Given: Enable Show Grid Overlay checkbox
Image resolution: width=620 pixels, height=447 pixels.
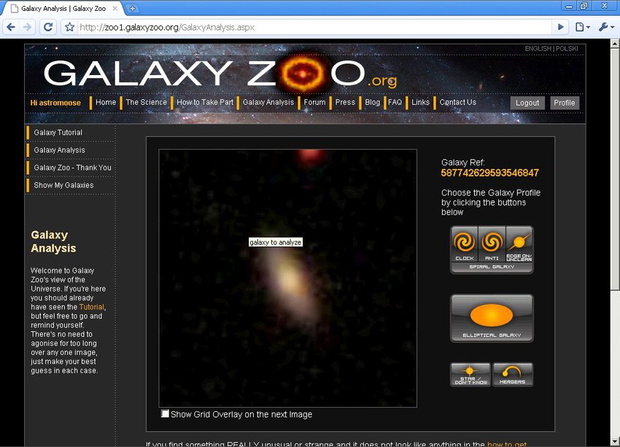Looking at the screenshot, I should [165, 414].
